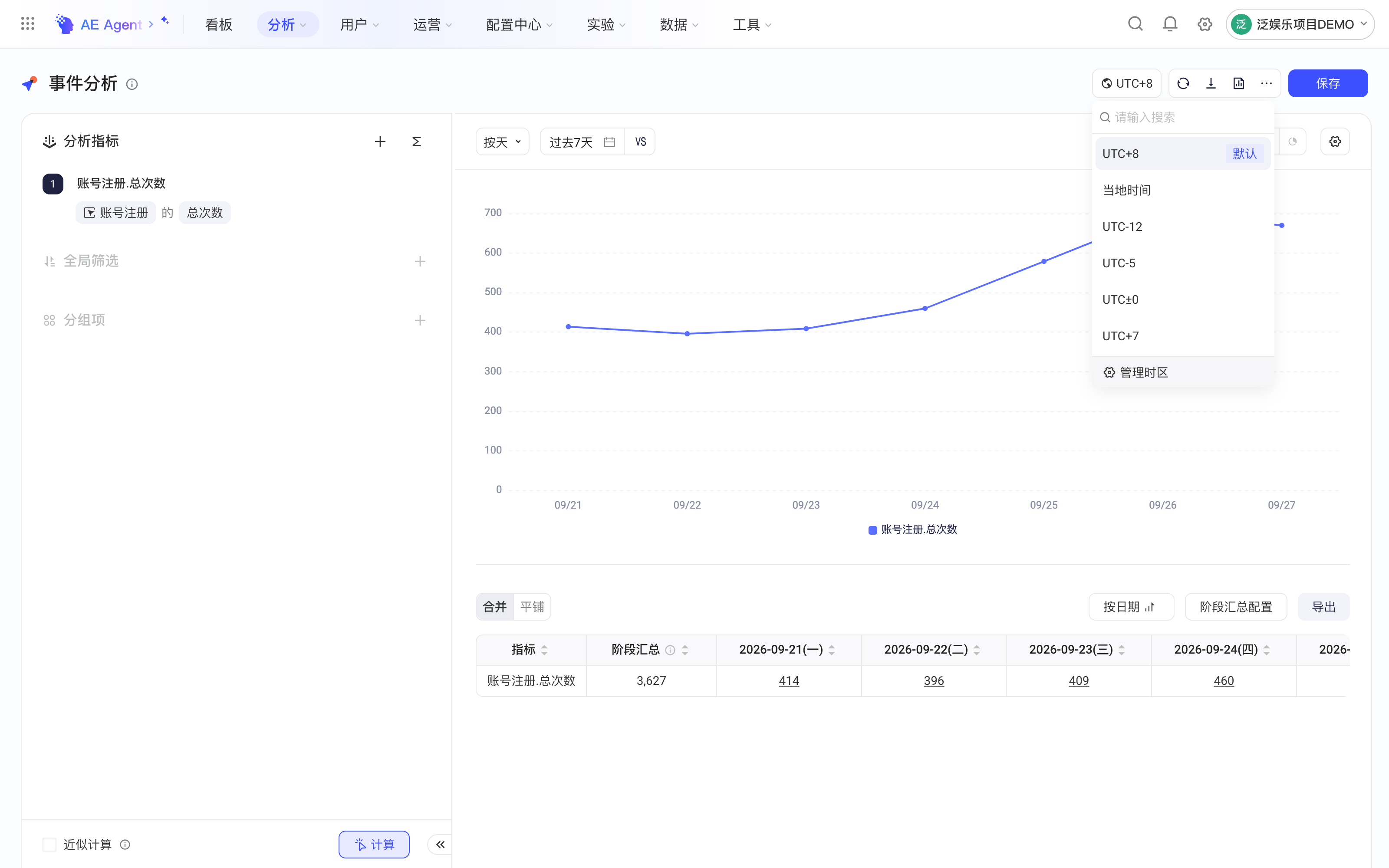Screen dimensions: 1389x868
Task: Expand the 分析 navigation menu
Action: 287,25
